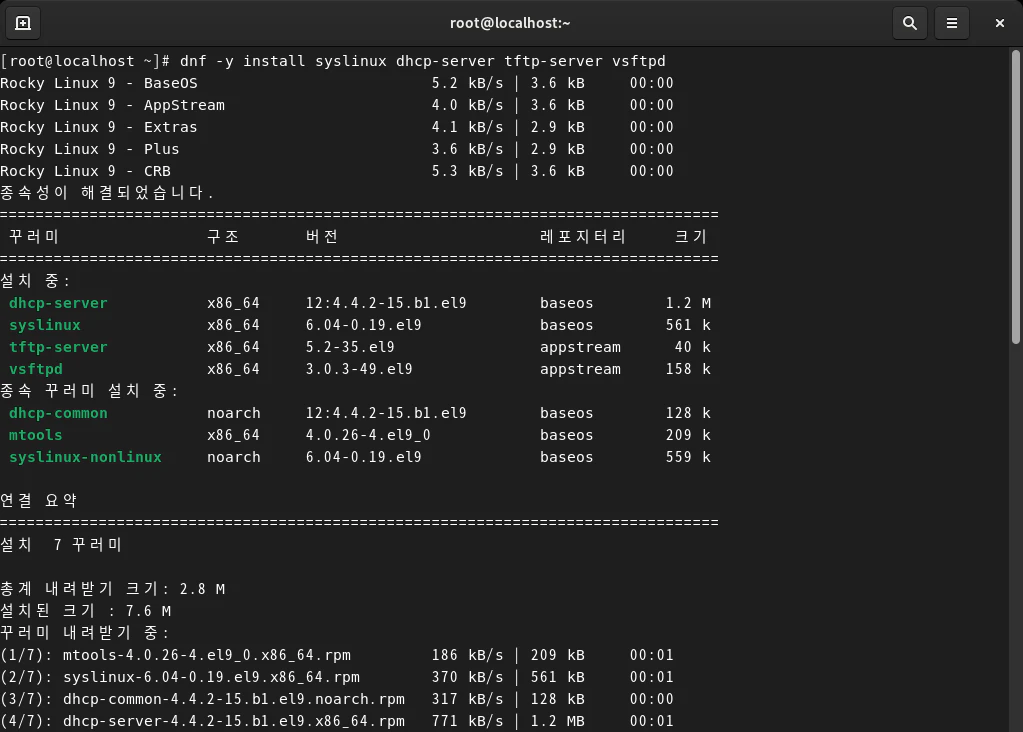The image size is (1023, 732).
Task: Click the (3/7) dhcp-common rpm download line
Action: point(337,699)
